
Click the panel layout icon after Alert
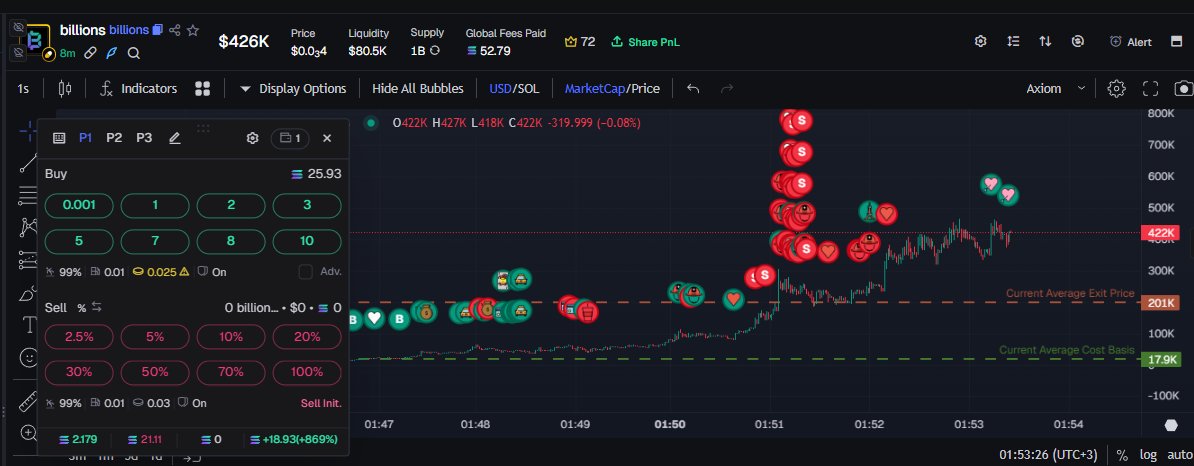(1176, 41)
